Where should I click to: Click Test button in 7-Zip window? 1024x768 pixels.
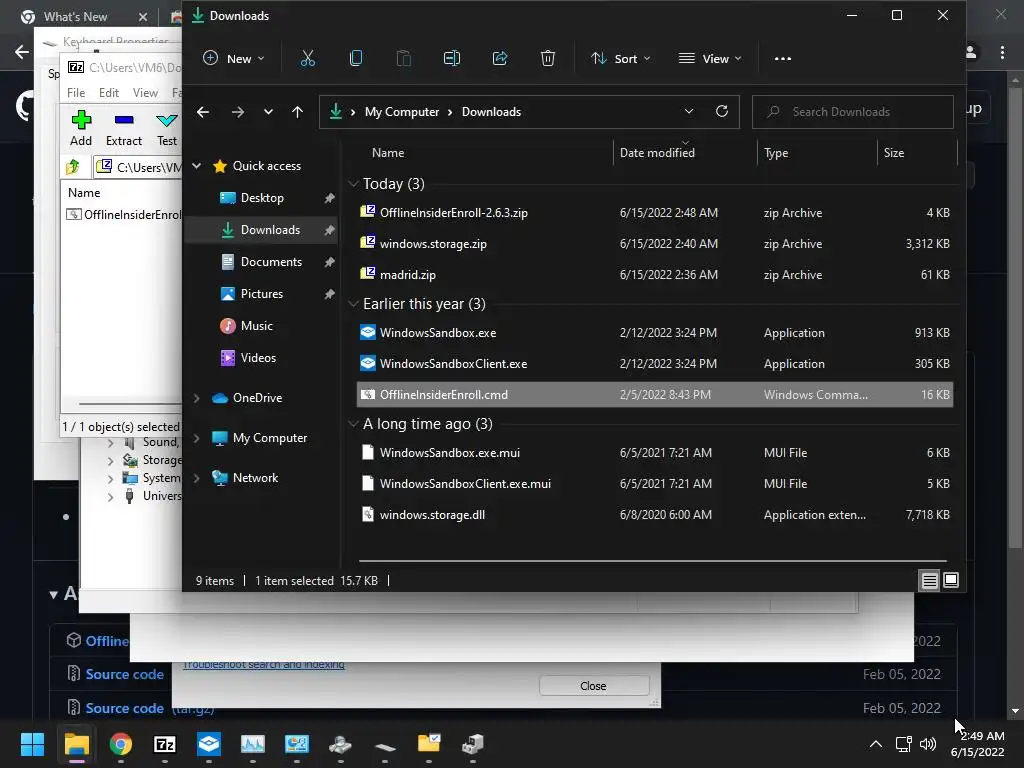click(167, 128)
